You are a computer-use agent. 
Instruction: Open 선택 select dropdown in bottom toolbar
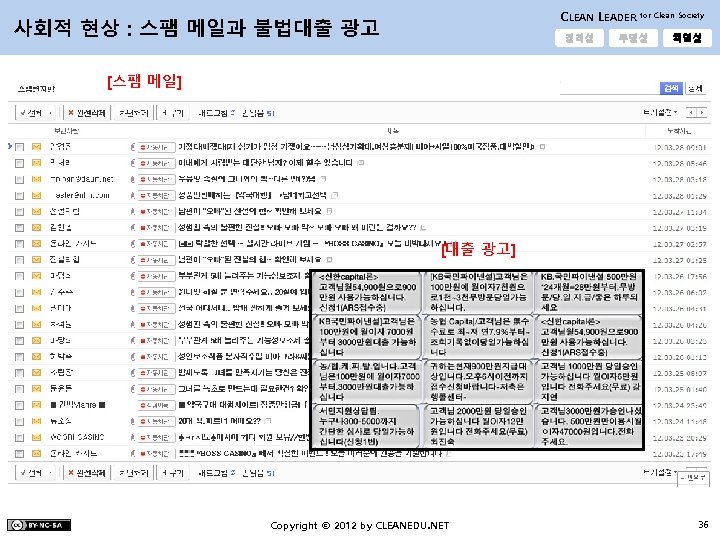36,473
